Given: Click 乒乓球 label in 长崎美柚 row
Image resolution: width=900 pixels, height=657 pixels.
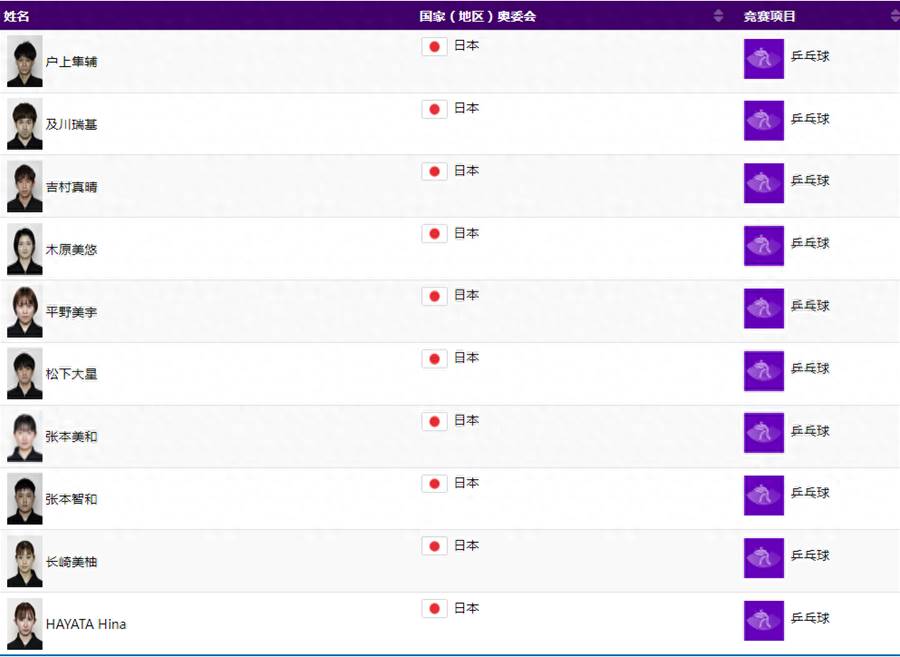Looking at the screenshot, I should (810, 555).
